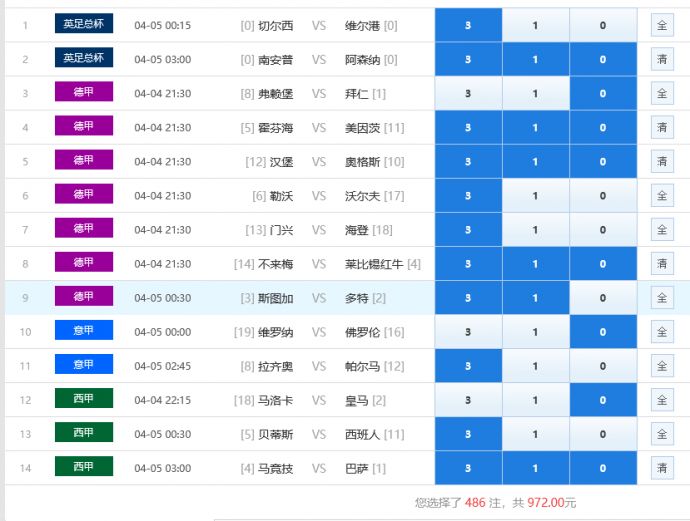Click the VS text for 门兴 vs 海登

tap(319, 230)
